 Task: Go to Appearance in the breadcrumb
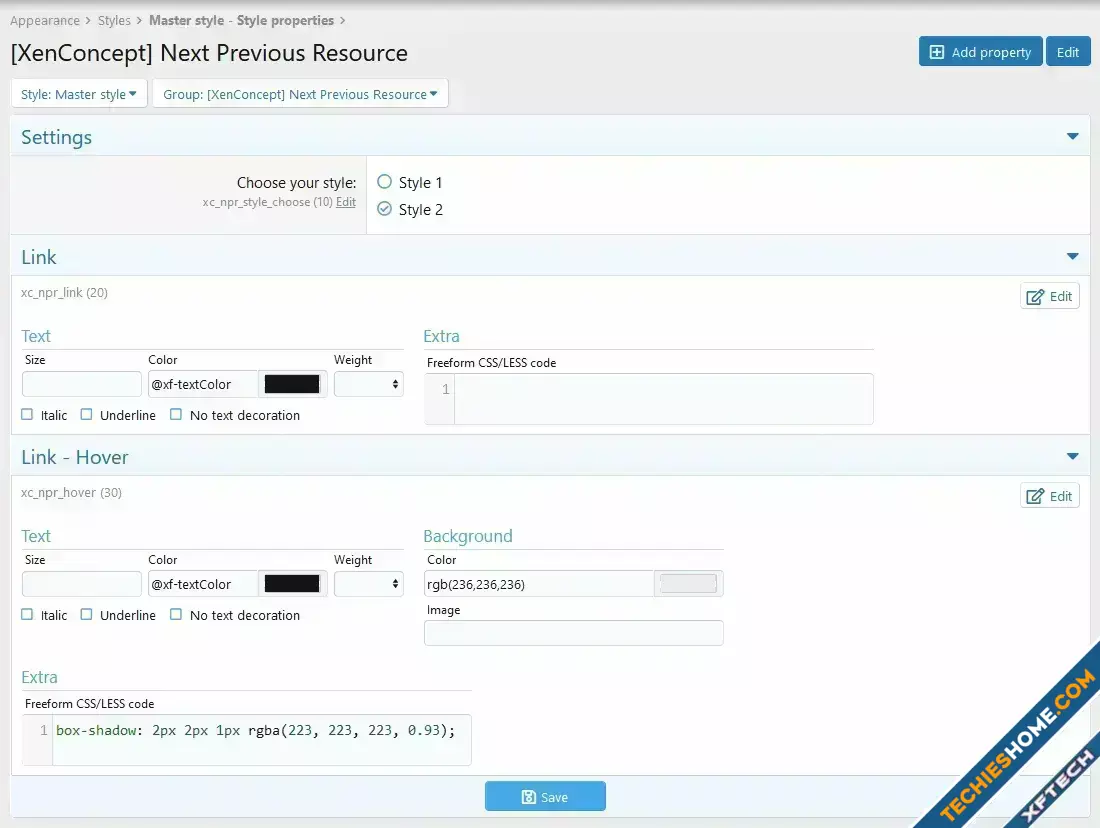(x=45, y=20)
